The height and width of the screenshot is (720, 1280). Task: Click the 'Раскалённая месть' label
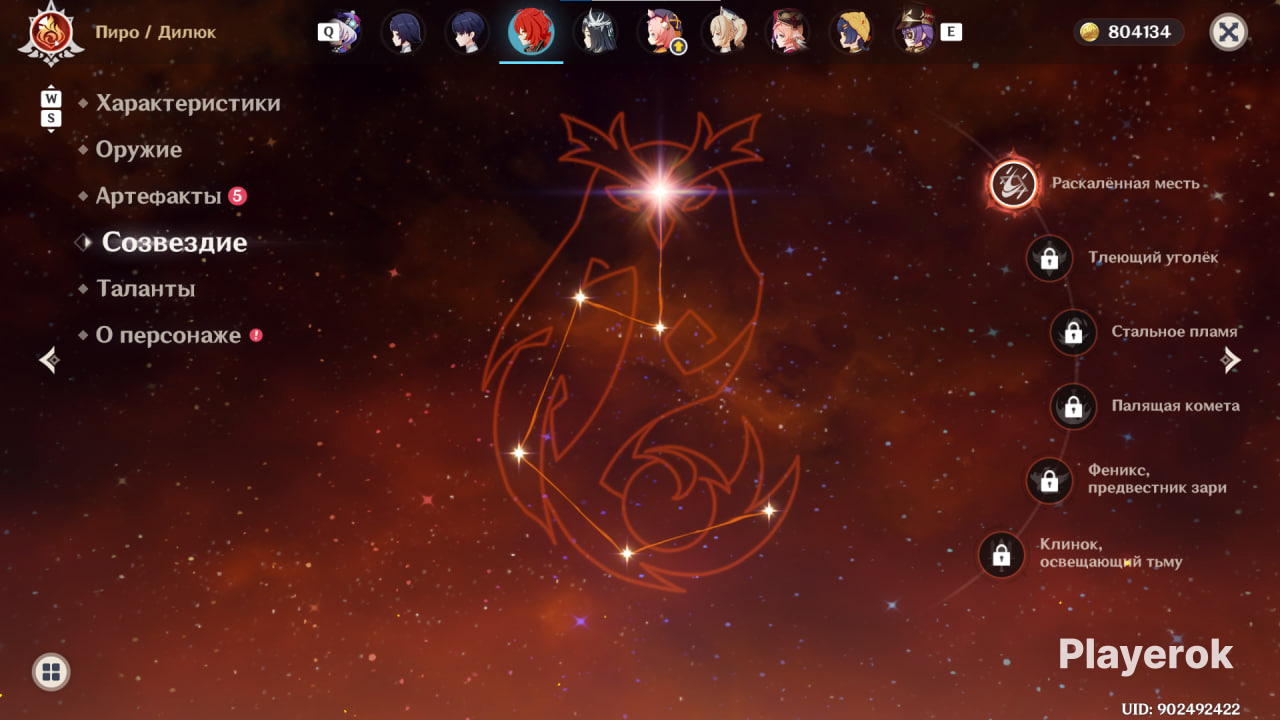1125,184
